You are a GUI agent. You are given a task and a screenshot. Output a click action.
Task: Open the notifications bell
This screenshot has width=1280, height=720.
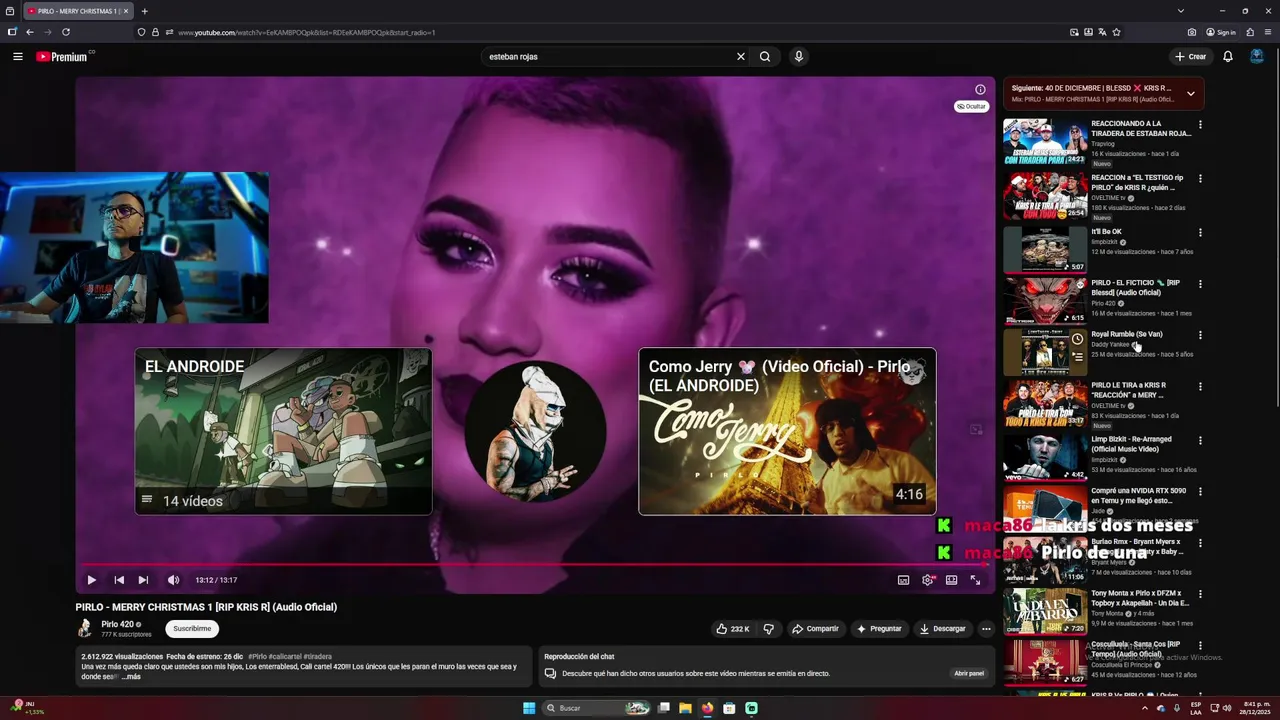[1228, 57]
